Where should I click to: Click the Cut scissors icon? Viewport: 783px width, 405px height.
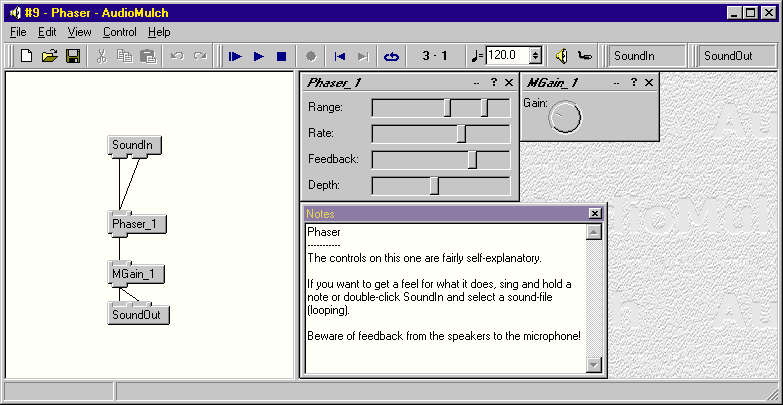tap(102, 56)
